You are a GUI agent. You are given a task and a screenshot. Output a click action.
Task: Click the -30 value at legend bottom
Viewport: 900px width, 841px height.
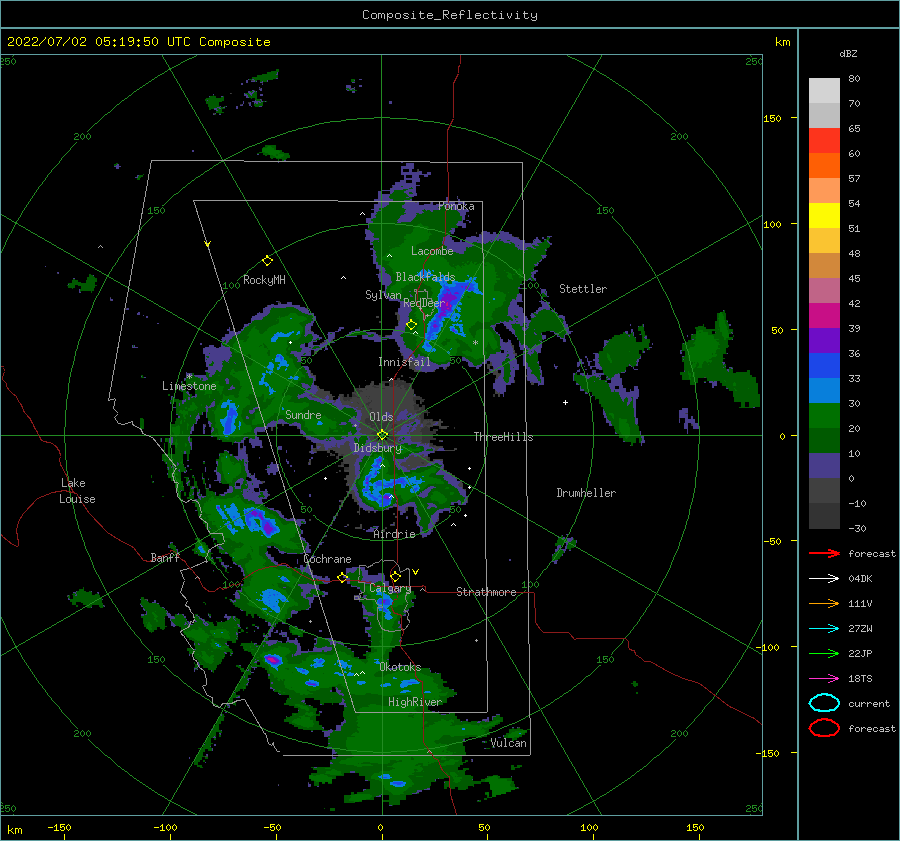pyautogui.click(x=858, y=528)
